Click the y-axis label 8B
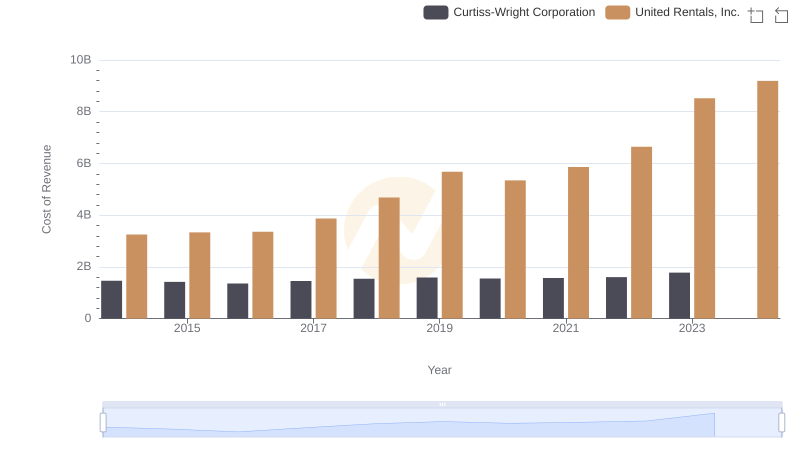The height and width of the screenshot is (461, 800). (x=84, y=111)
